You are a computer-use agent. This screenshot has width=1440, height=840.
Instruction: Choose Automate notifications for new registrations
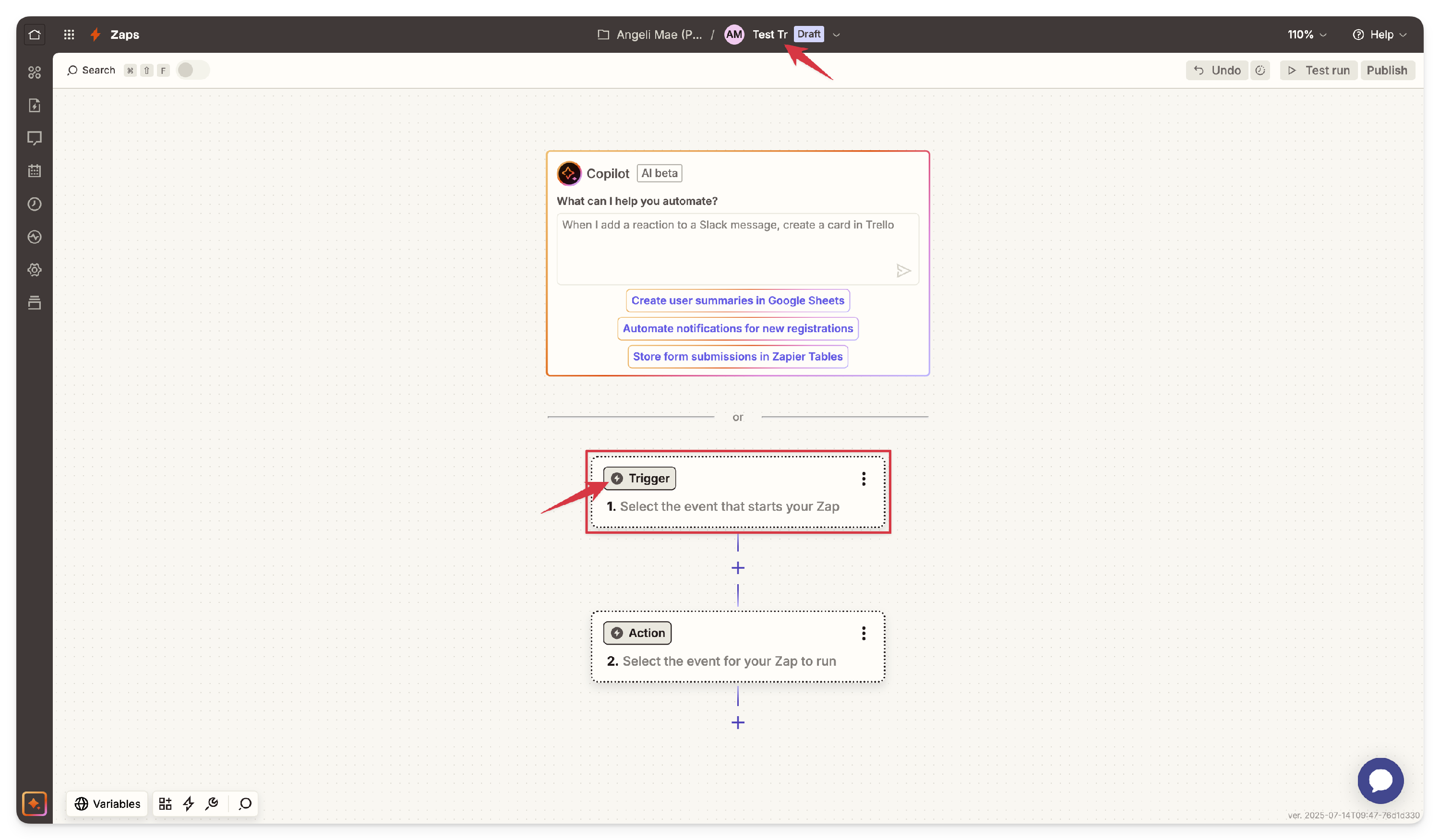click(738, 329)
